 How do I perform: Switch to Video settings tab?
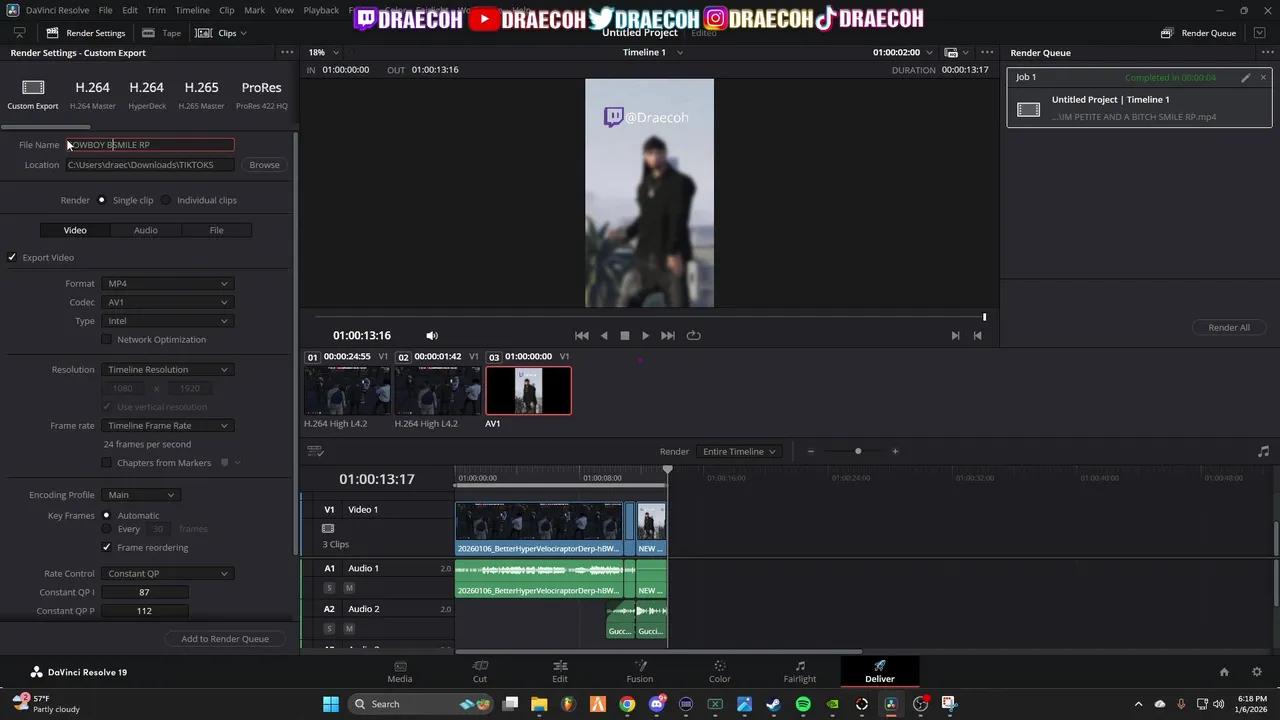[x=75, y=230]
